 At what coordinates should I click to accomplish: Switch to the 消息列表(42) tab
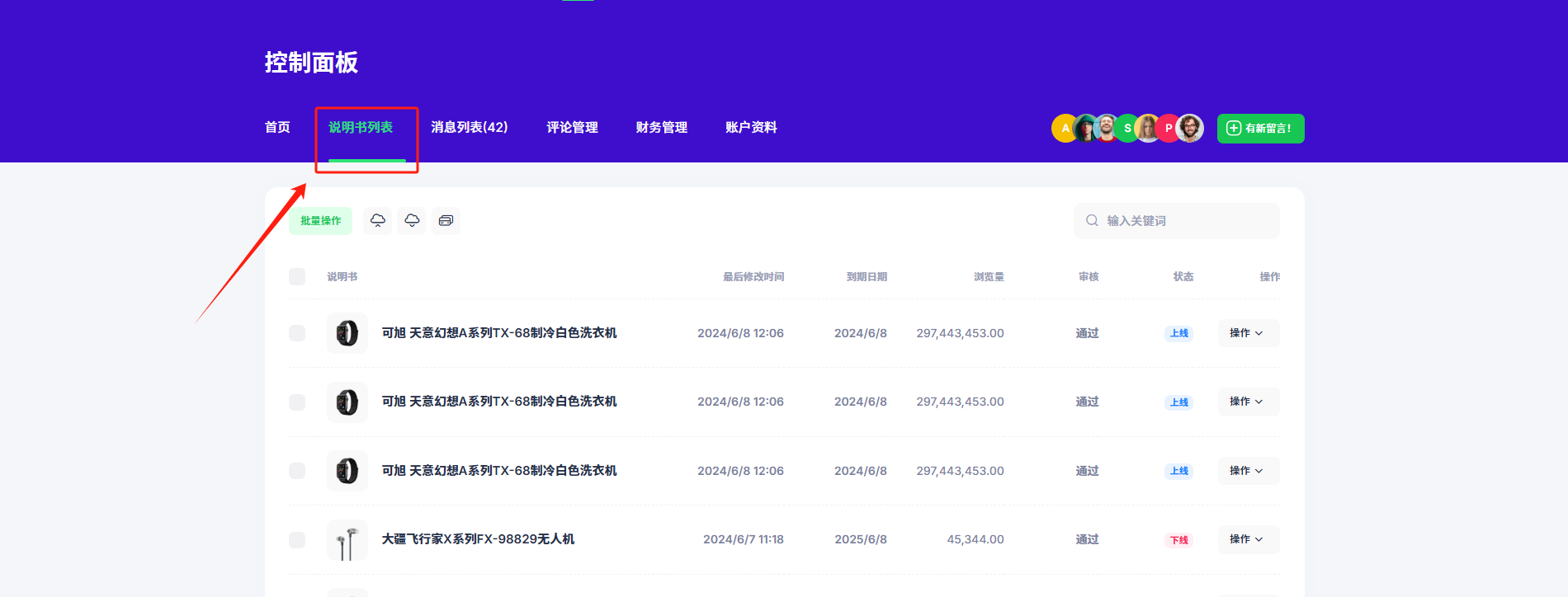tap(469, 127)
